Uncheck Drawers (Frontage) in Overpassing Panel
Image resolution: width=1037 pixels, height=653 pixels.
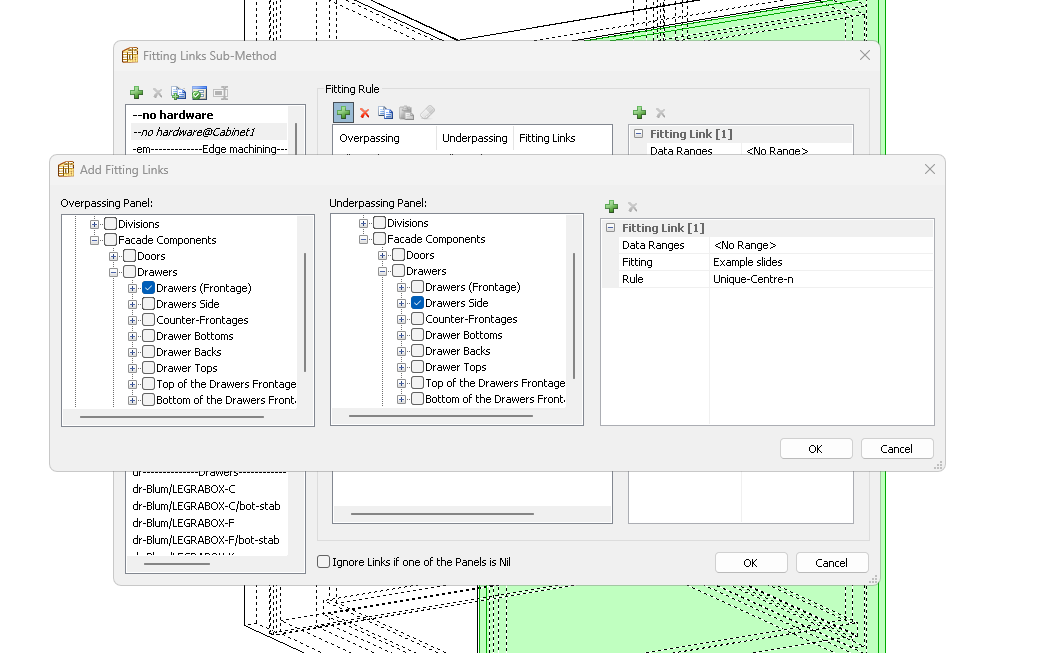148,288
